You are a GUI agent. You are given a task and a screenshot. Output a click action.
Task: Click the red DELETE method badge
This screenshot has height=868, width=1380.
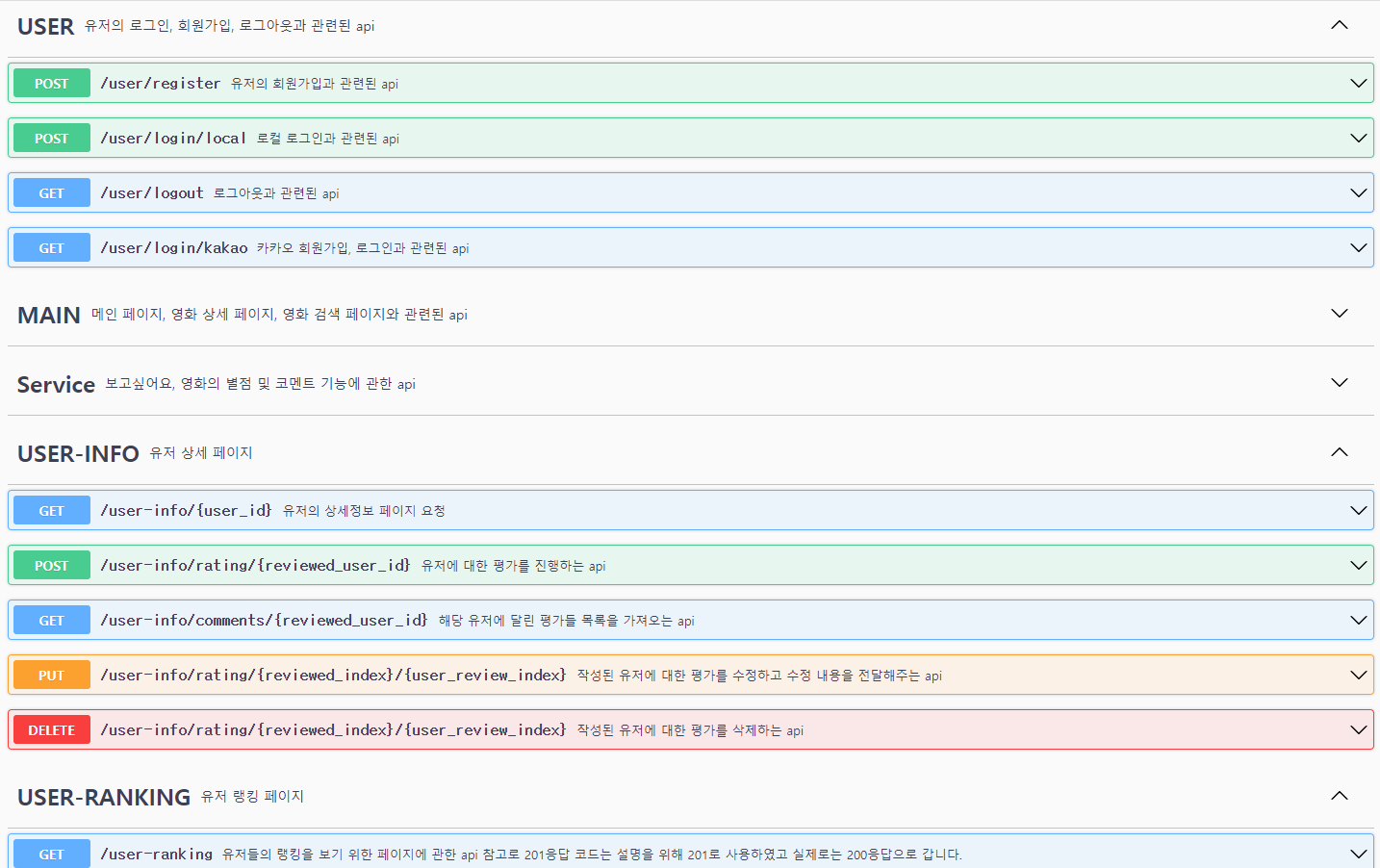52,730
